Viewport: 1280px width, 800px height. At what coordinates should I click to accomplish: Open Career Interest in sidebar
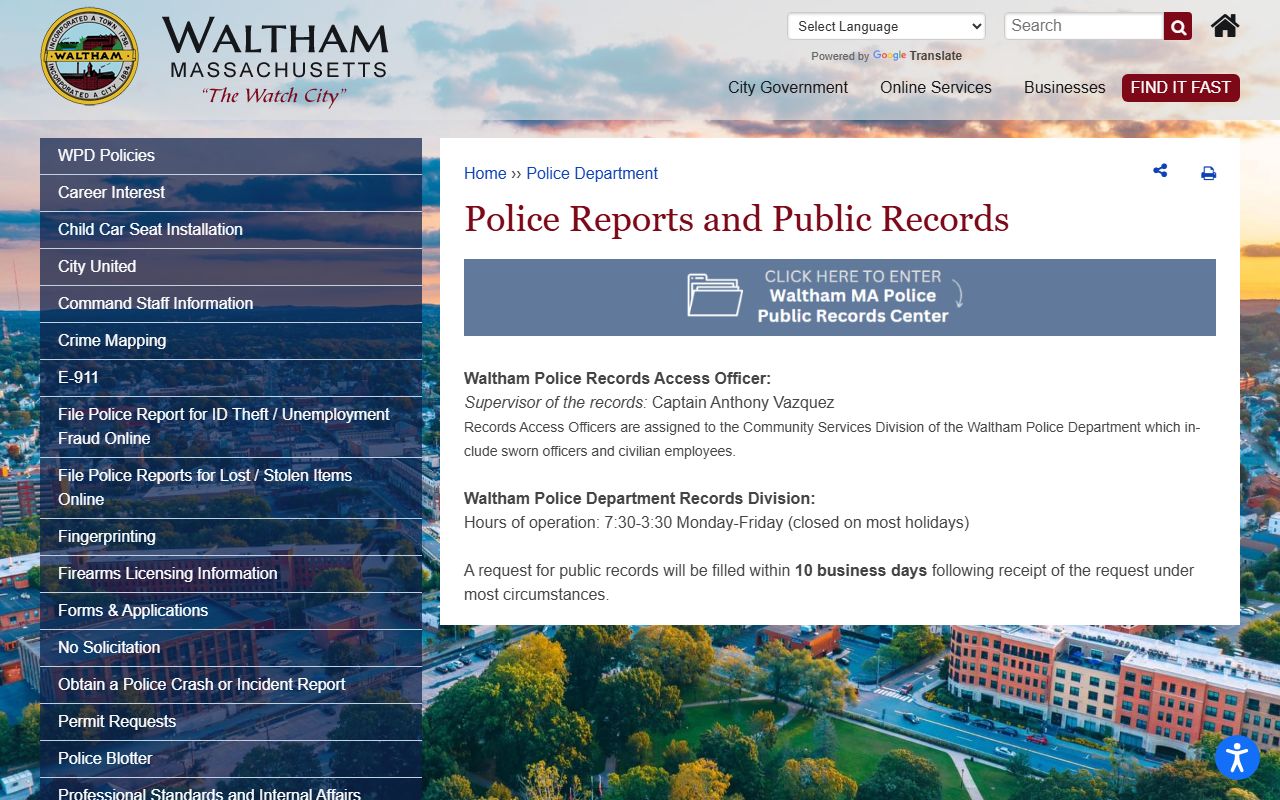(231, 193)
